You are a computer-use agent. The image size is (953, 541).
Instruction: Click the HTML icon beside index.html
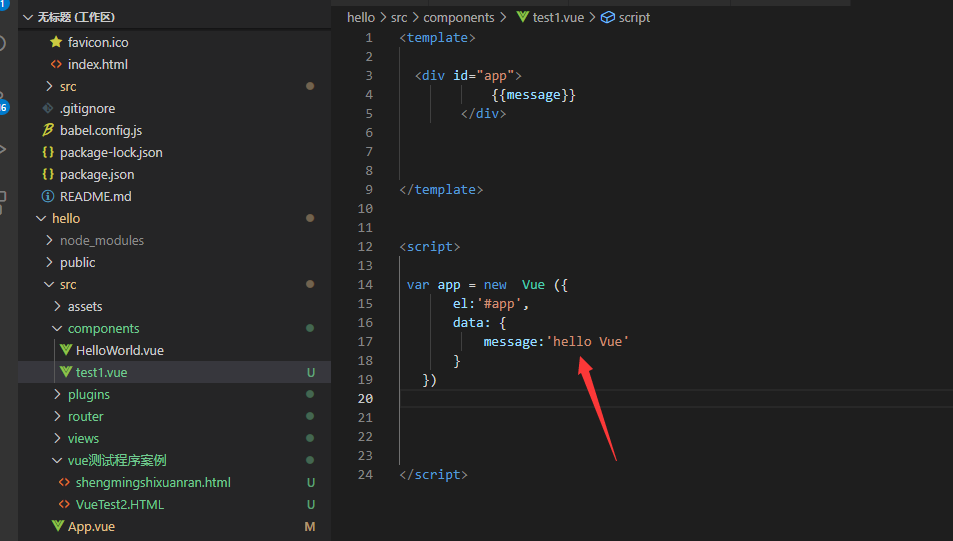[x=56, y=64]
